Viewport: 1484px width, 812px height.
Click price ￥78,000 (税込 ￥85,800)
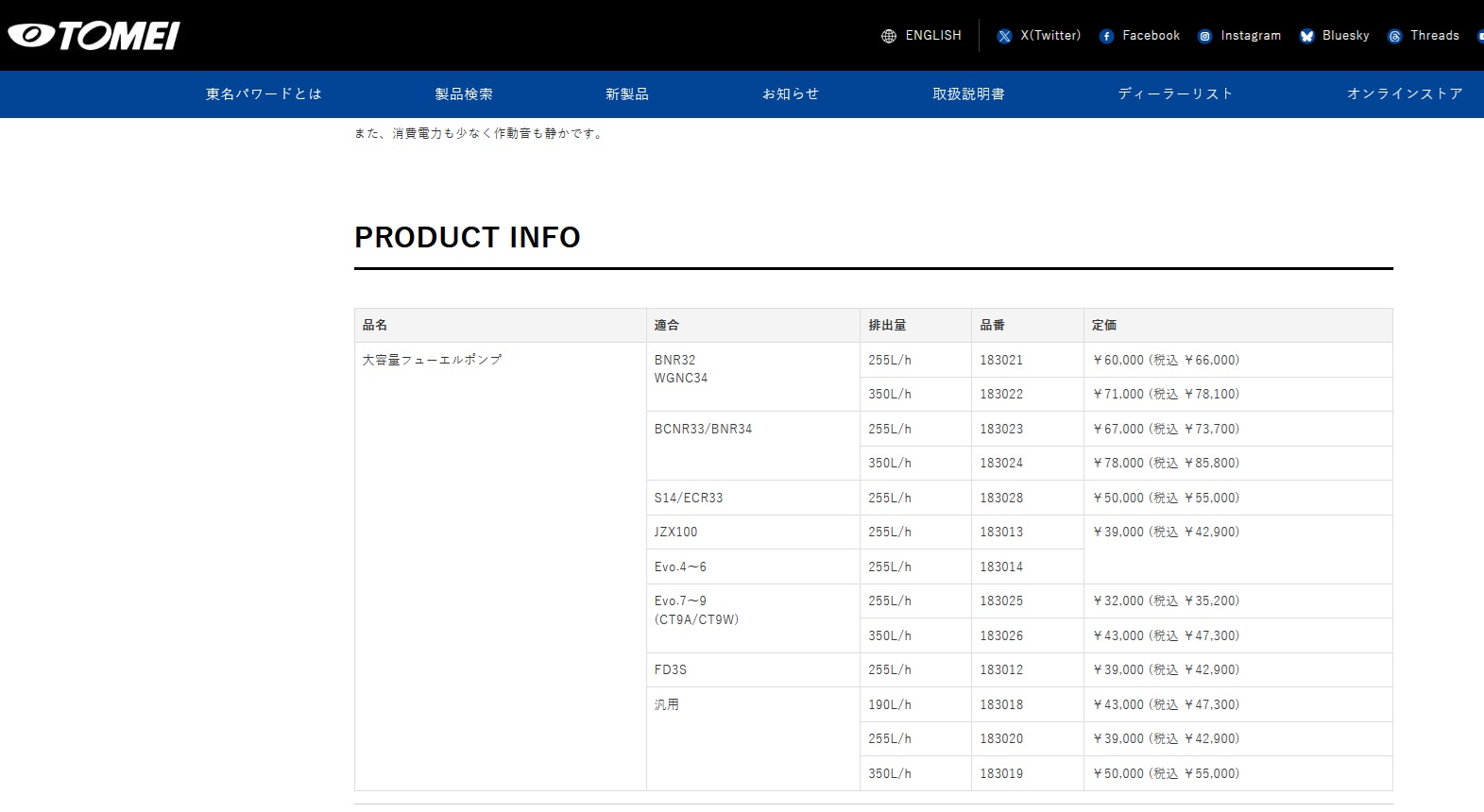click(1166, 463)
